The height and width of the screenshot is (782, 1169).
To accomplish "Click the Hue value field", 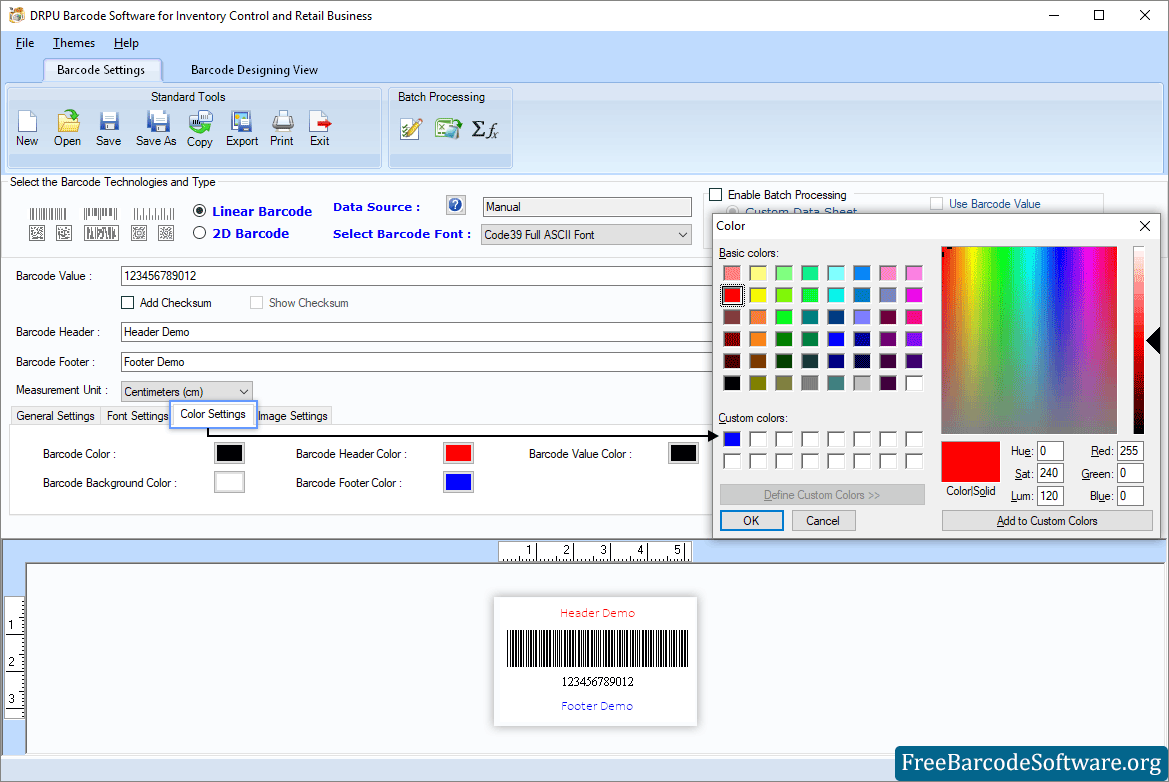I will [1050, 451].
